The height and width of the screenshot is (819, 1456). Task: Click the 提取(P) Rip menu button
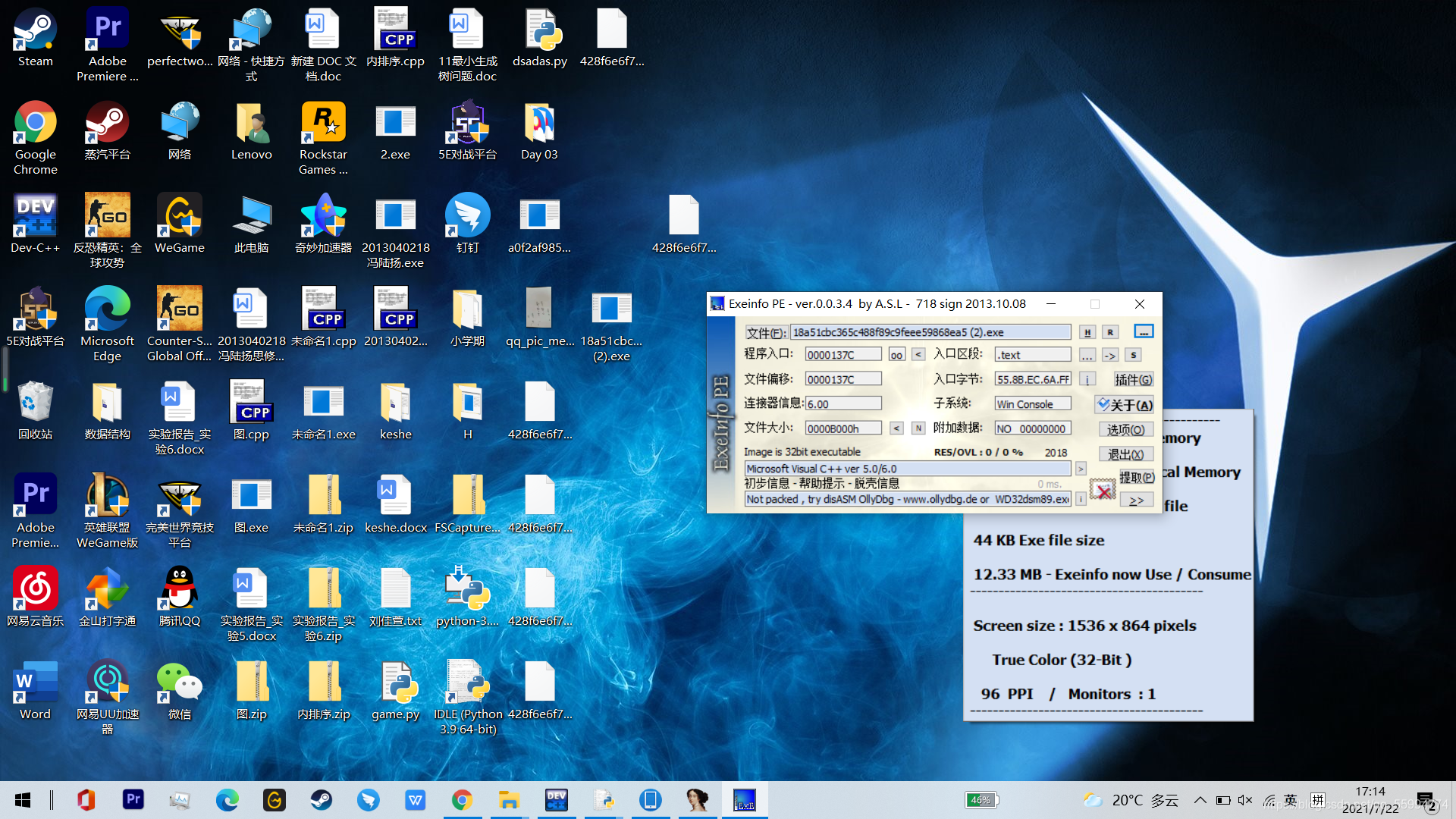click(1136, 477)
